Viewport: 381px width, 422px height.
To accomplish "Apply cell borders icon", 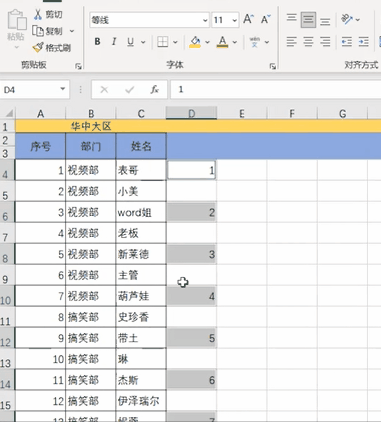I will pos(162,42).
